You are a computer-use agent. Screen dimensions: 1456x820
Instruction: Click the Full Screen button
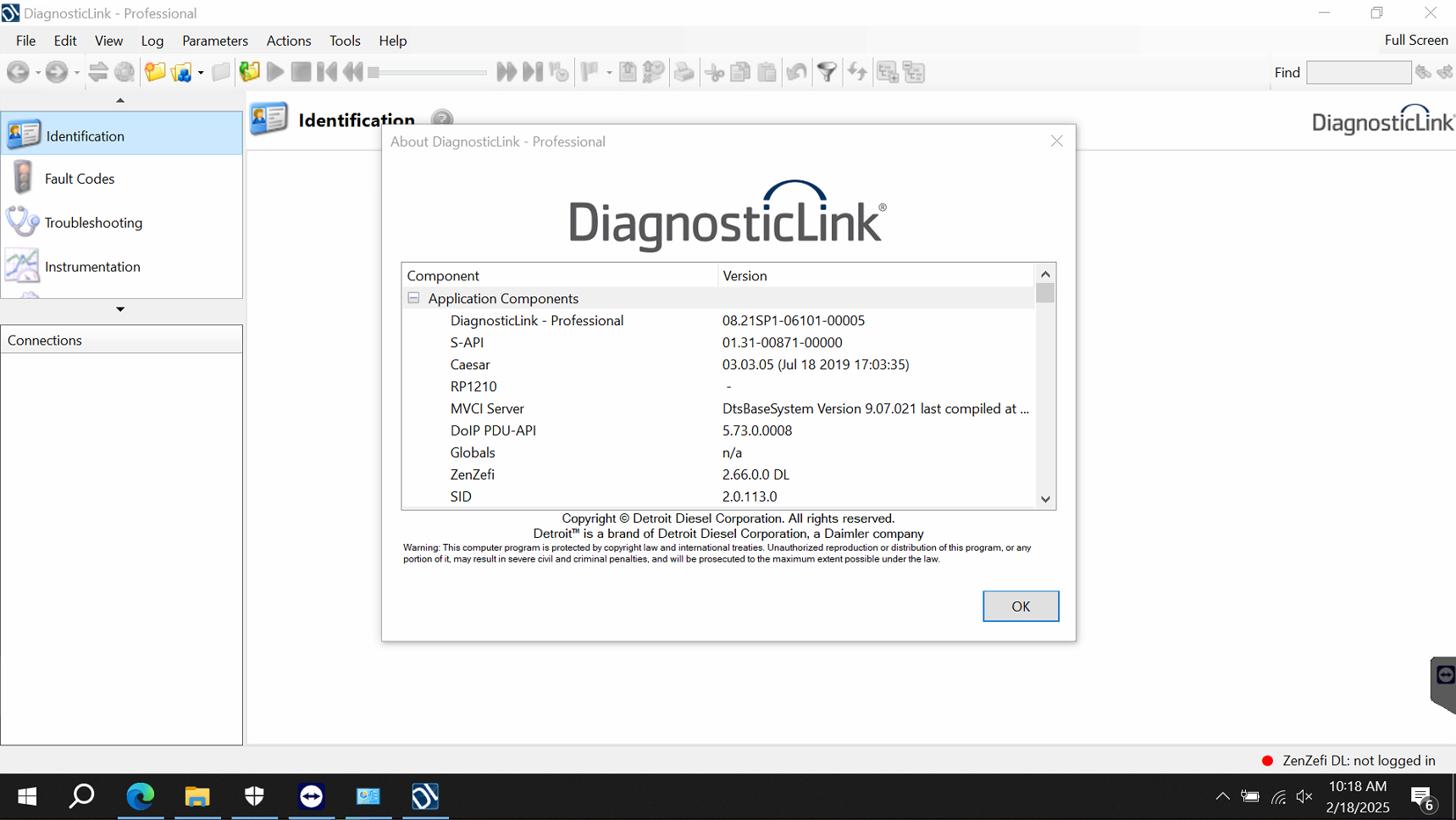(x=1415, y=40)
